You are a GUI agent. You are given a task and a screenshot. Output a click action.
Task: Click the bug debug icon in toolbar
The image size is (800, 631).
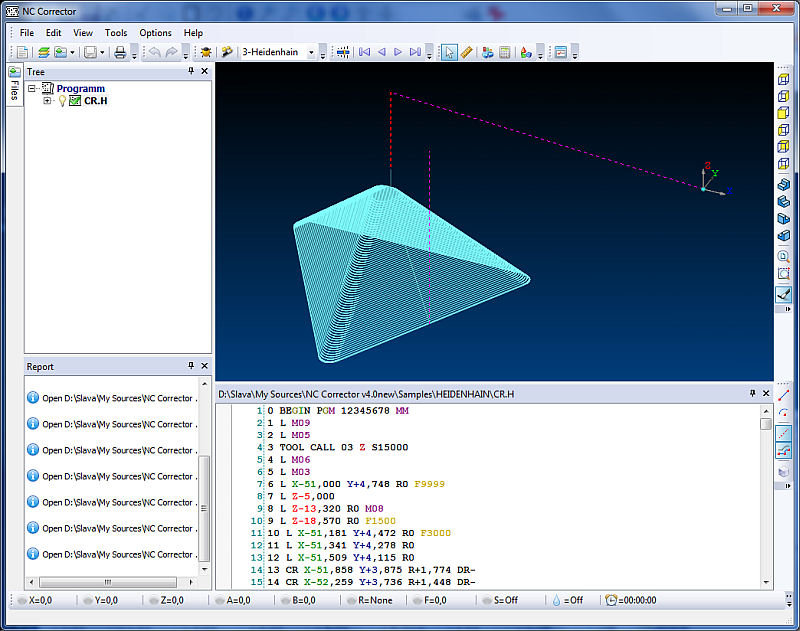pos(206,52)
